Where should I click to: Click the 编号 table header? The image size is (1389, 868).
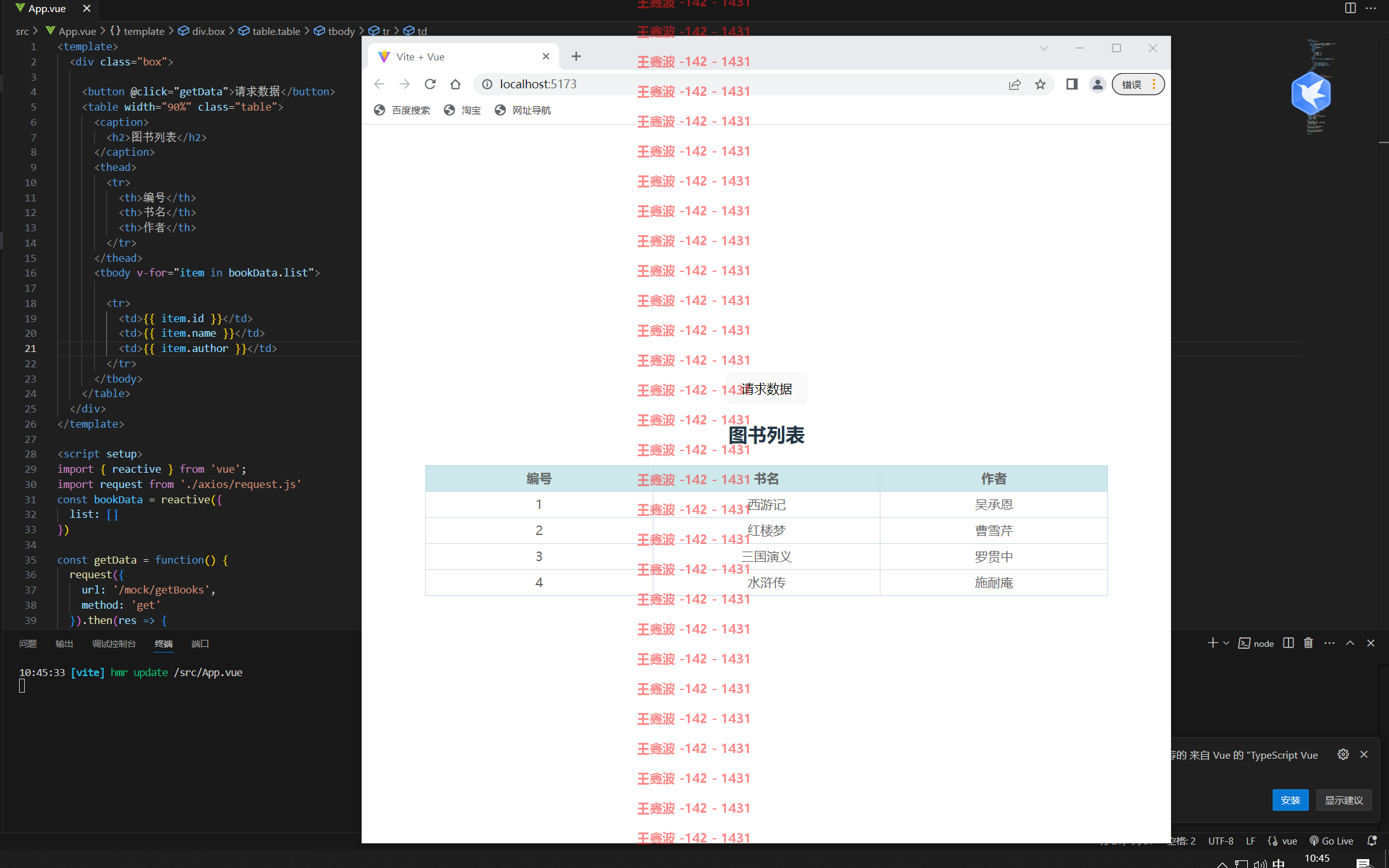point(539,478)
